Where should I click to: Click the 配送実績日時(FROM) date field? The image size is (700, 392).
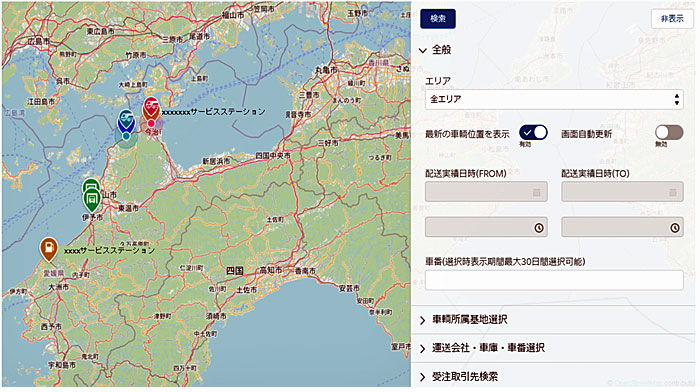pos(486,192)
